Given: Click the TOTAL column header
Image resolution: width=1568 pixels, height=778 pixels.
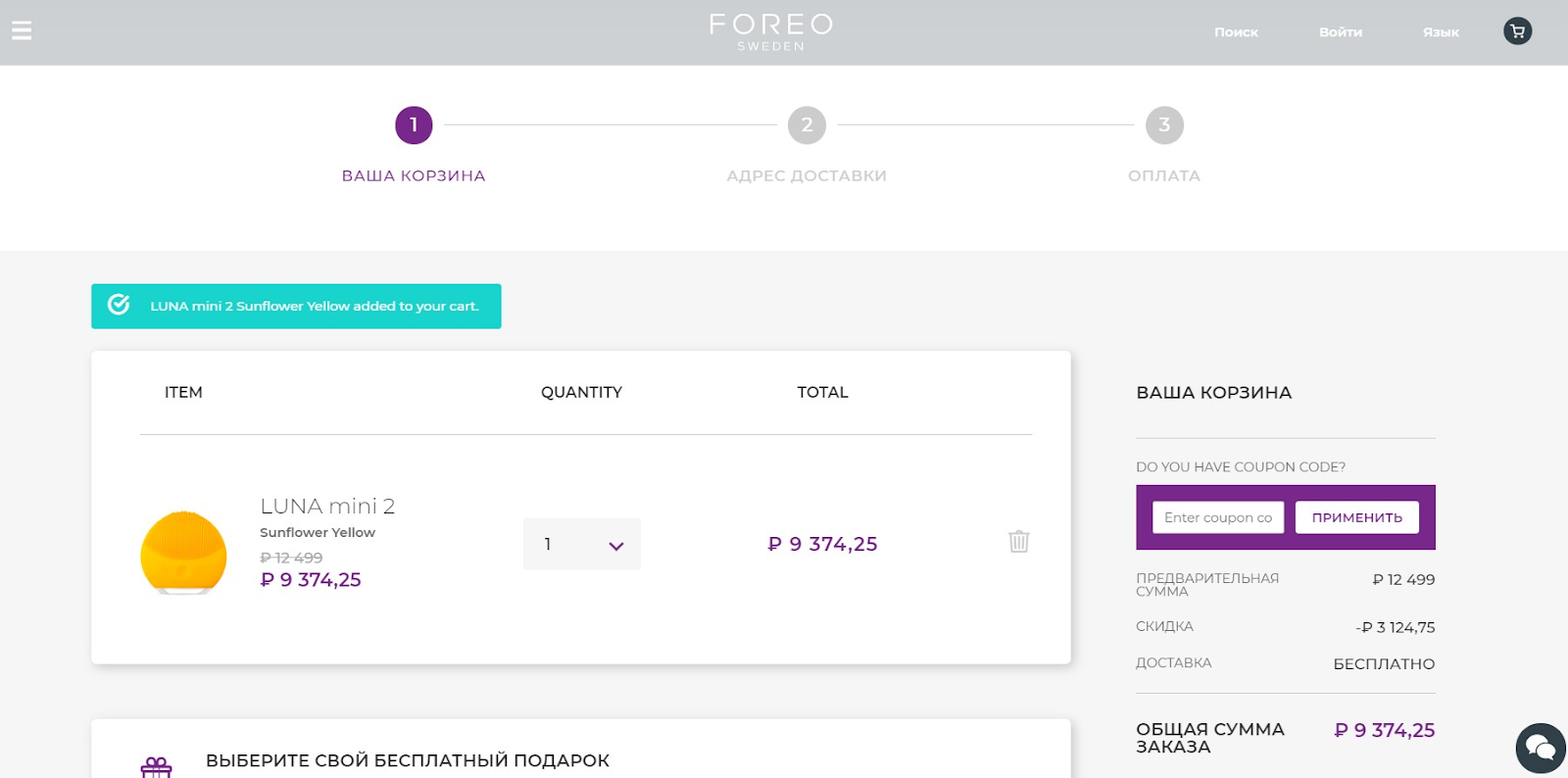Looking at the screenshot, I should [x=822, y=392].
